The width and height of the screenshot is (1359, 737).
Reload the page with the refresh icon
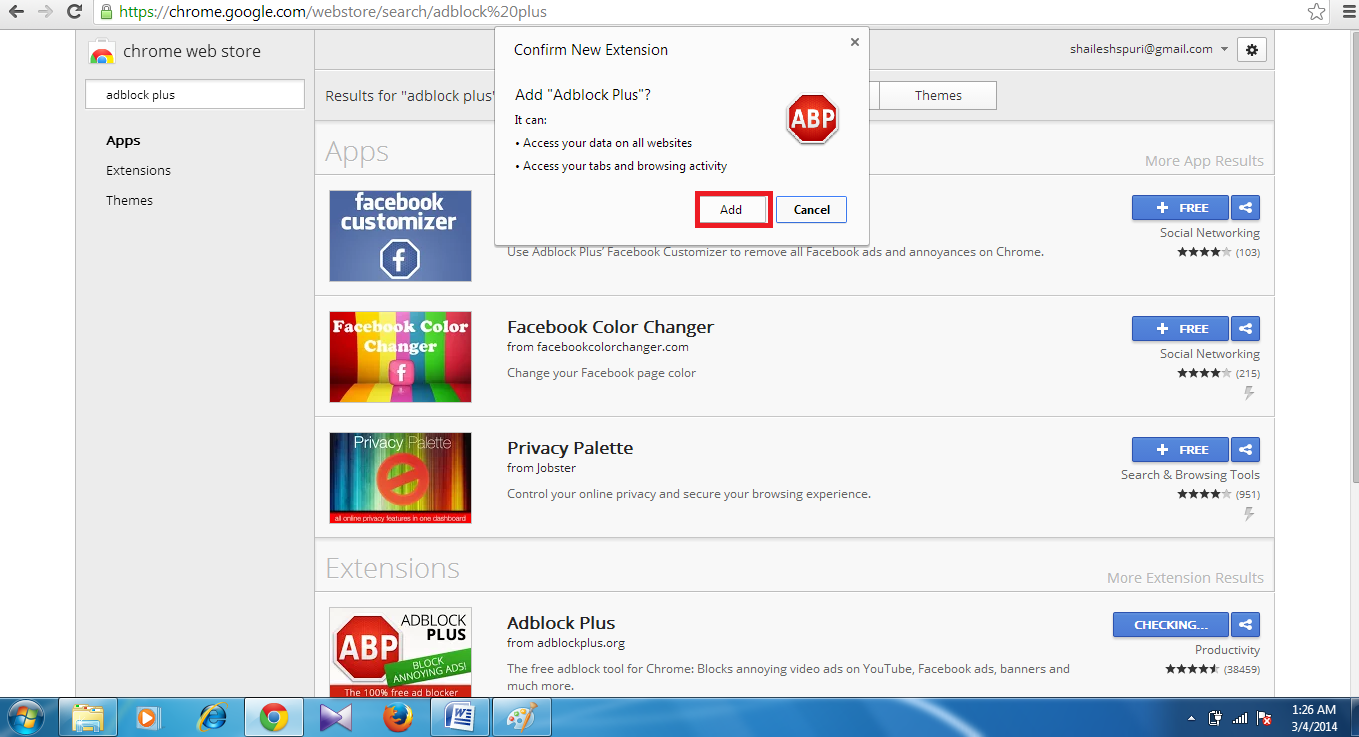pos(74,12)
